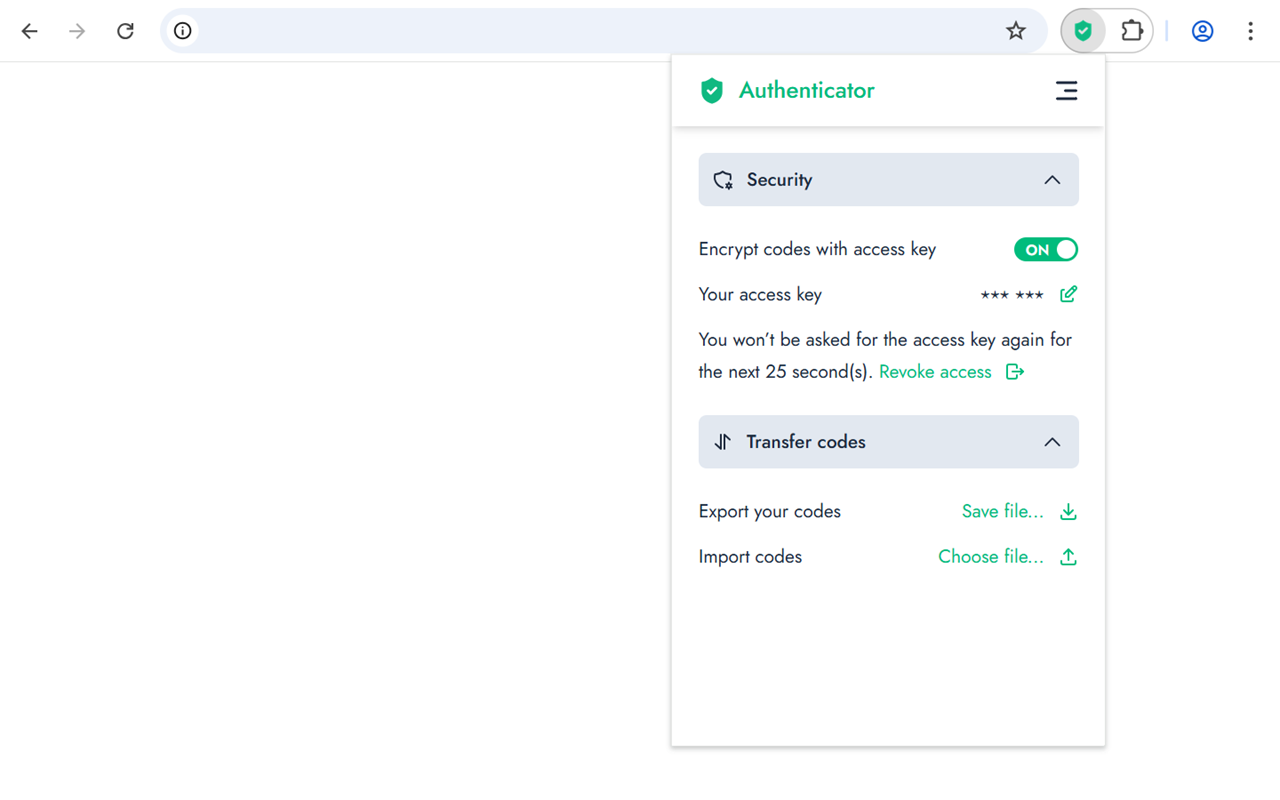Reload the page with refresh icon
Image resolution: width=1280 pixels, height=800 pixels.
click(125, 31)
